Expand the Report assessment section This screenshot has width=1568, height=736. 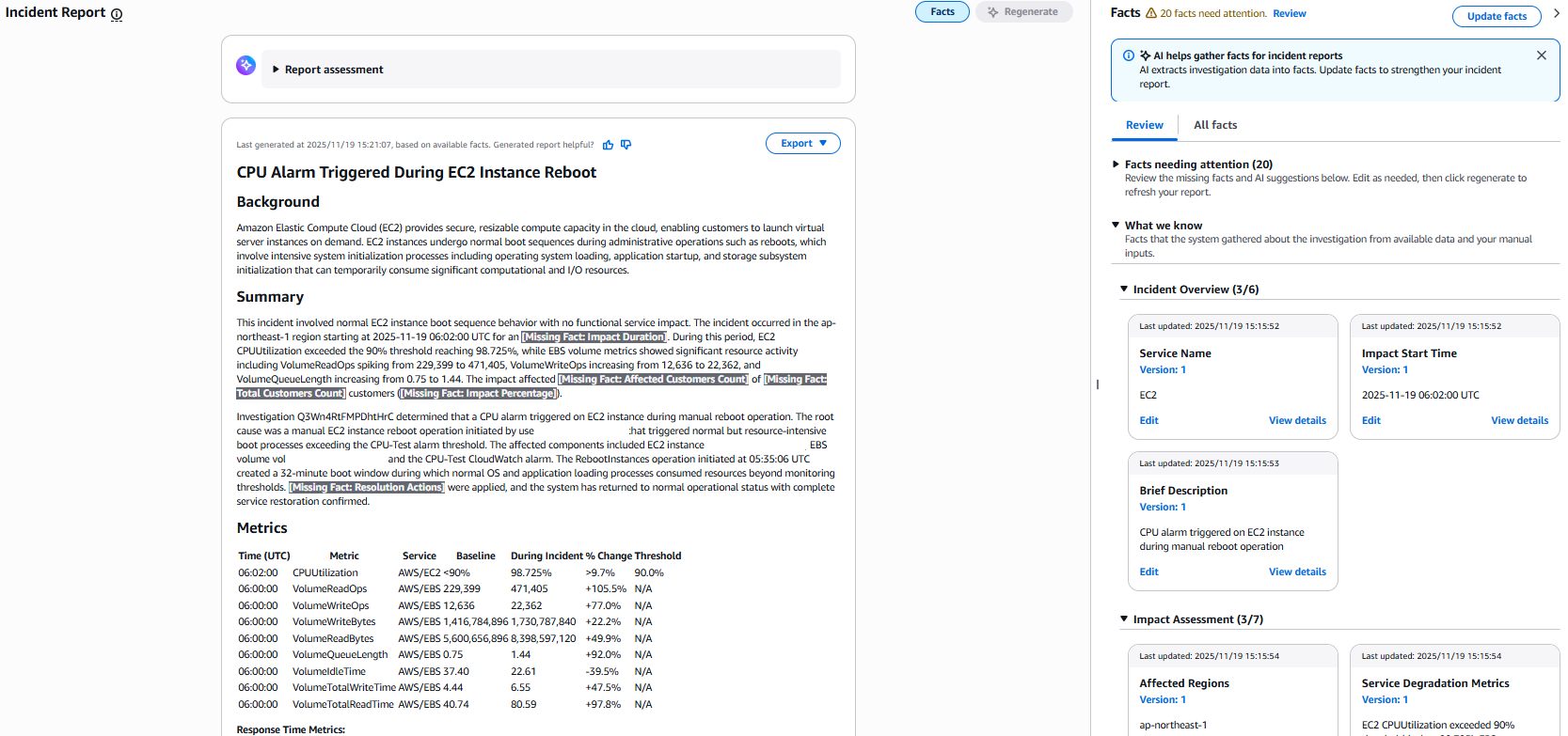pyautogui.click(x=276, y=70)
